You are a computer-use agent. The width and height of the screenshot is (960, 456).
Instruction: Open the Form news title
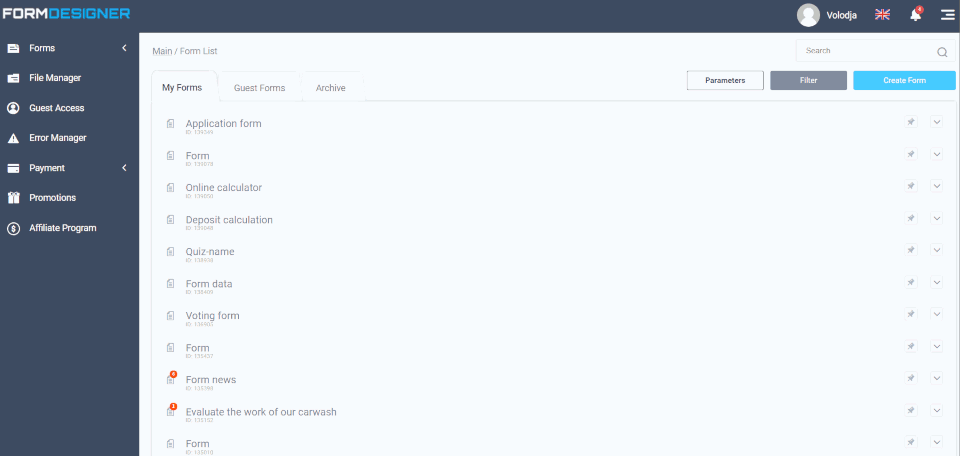pos(211,380)
